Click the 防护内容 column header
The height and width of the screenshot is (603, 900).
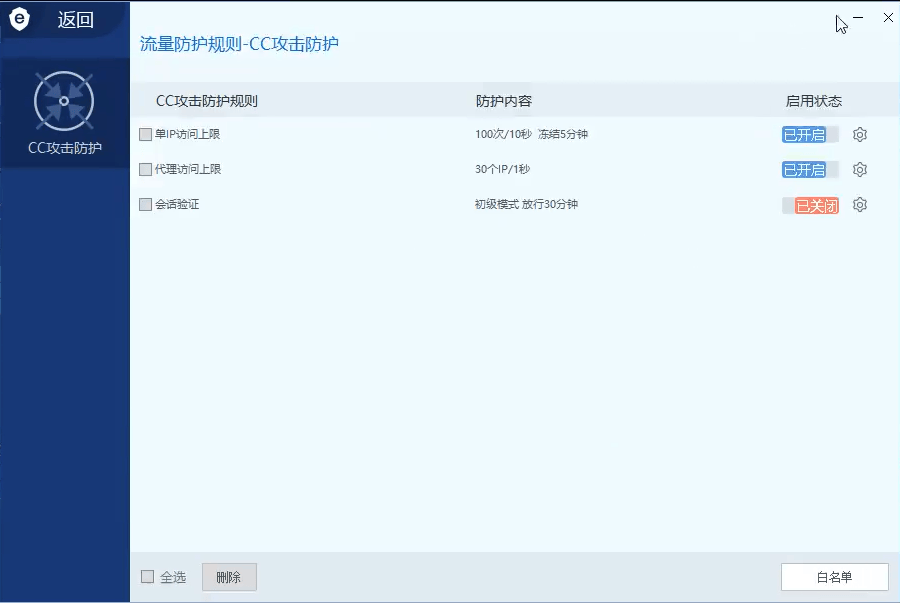tap(503, 101)
